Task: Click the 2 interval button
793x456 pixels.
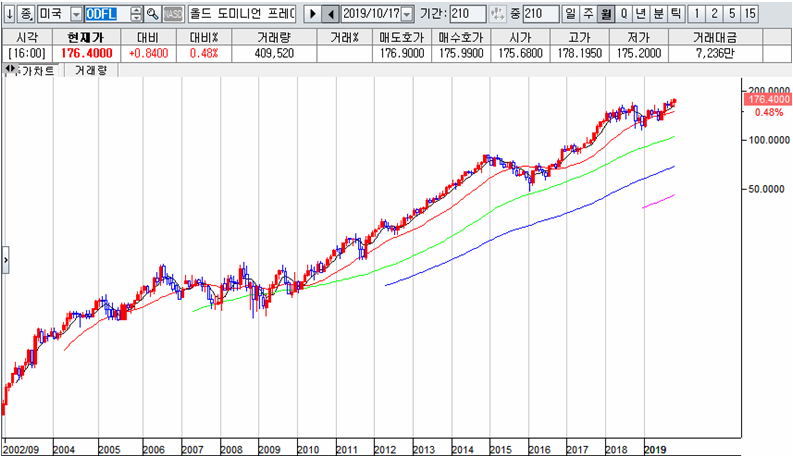Action: click(714, 14)
